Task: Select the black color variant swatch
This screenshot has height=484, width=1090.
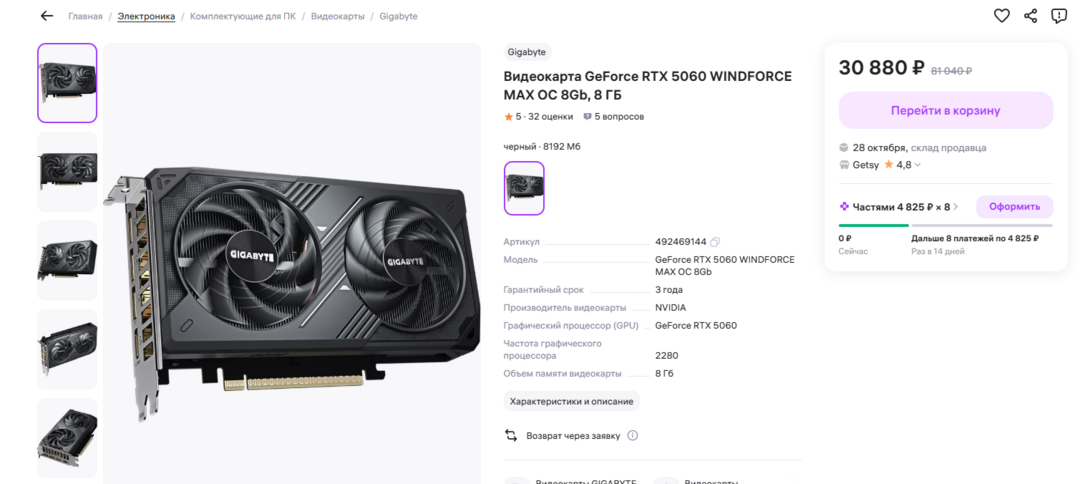Action: click(x=524, y=188)
